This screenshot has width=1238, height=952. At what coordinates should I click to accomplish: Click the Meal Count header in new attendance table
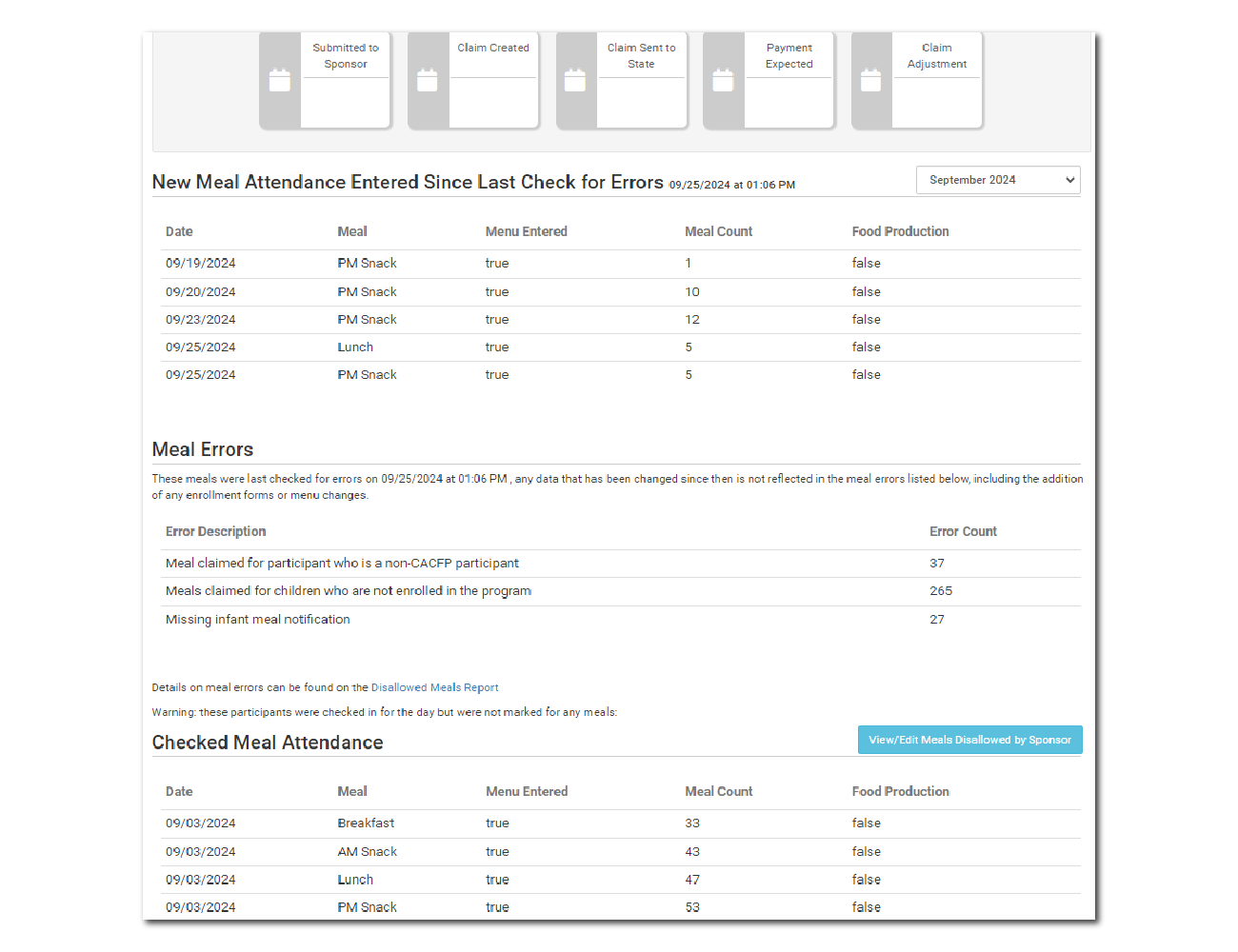(x=718, y=231)
